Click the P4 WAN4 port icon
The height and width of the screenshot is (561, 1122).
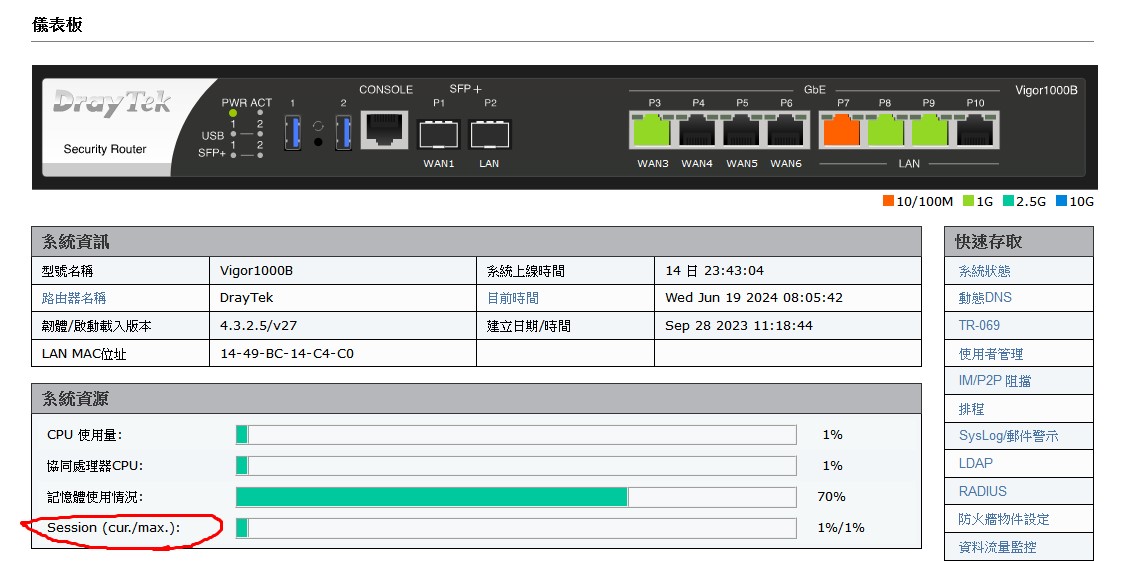coord(698,131)
